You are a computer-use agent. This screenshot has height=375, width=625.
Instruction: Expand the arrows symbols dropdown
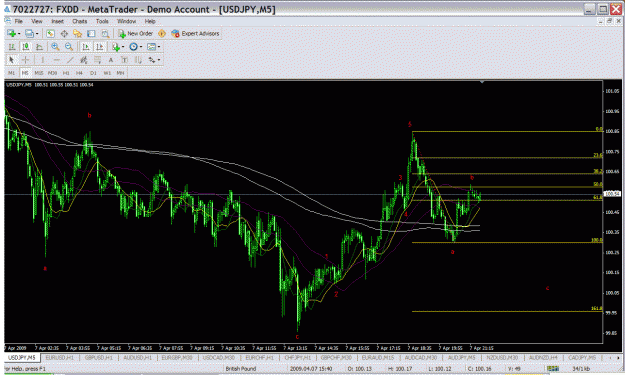pos(159,60)
